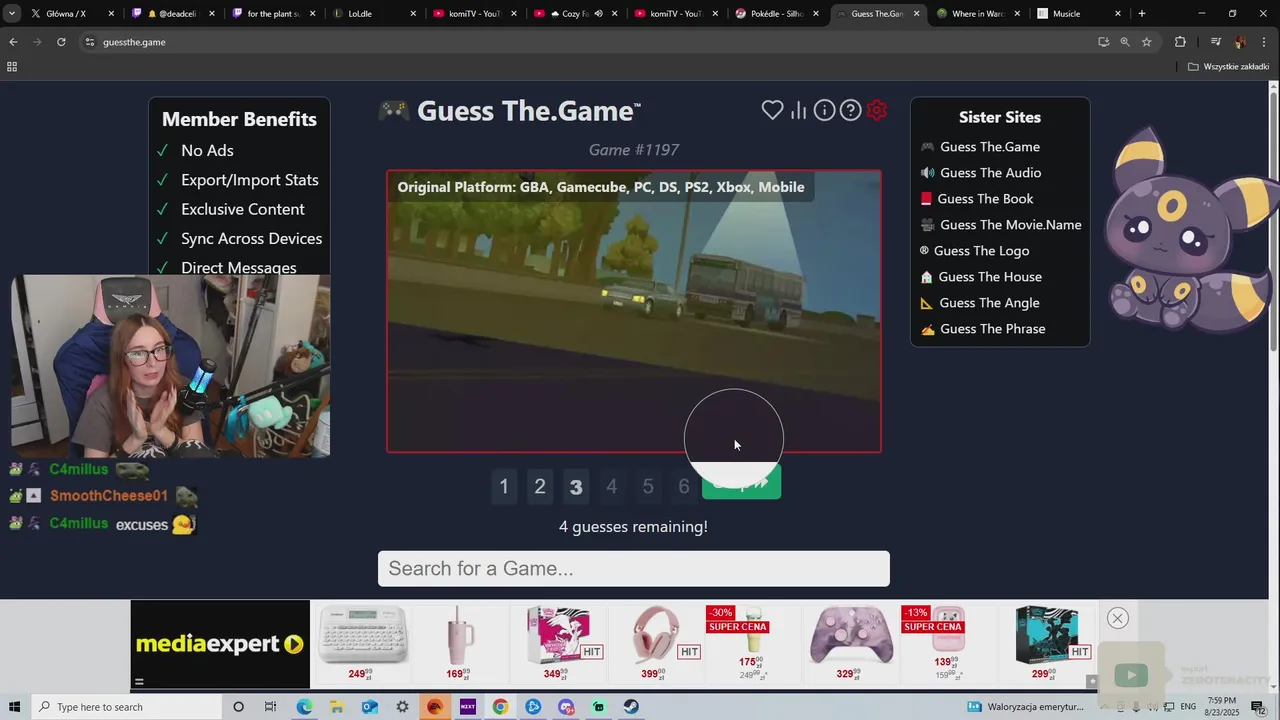The width and height of the screenshot is (1280, 720).
Task: Open the pink headphones ad priced 399
Action: [x=656, y=643]
